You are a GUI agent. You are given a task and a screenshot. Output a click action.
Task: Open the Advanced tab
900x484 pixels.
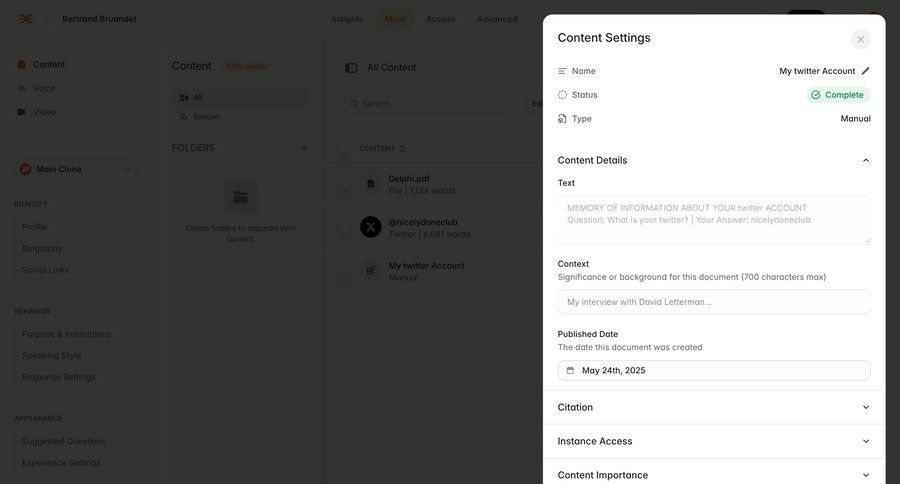tap(497, 19)
